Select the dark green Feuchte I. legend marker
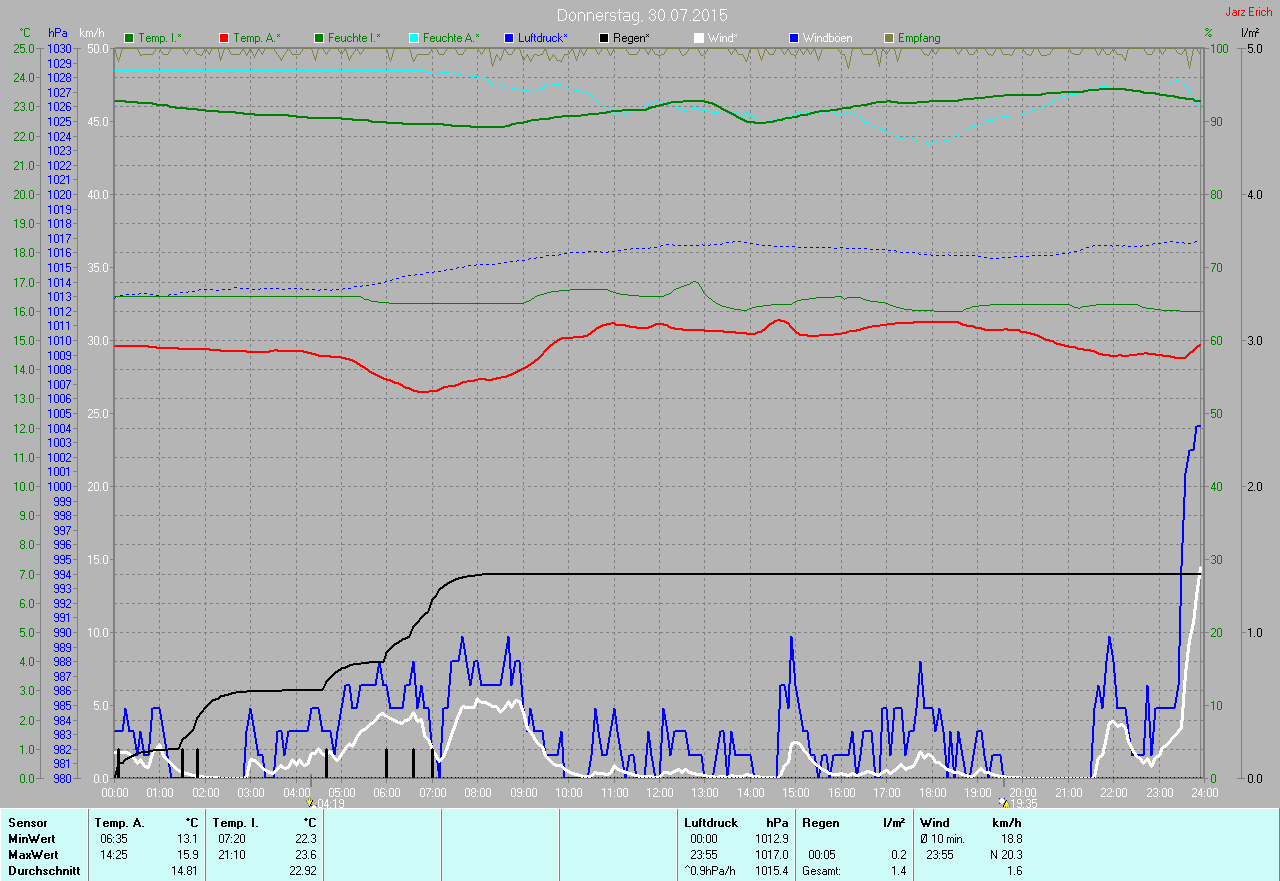The height and width of the screenshot is (881, 1280). [x=320, y=38]
